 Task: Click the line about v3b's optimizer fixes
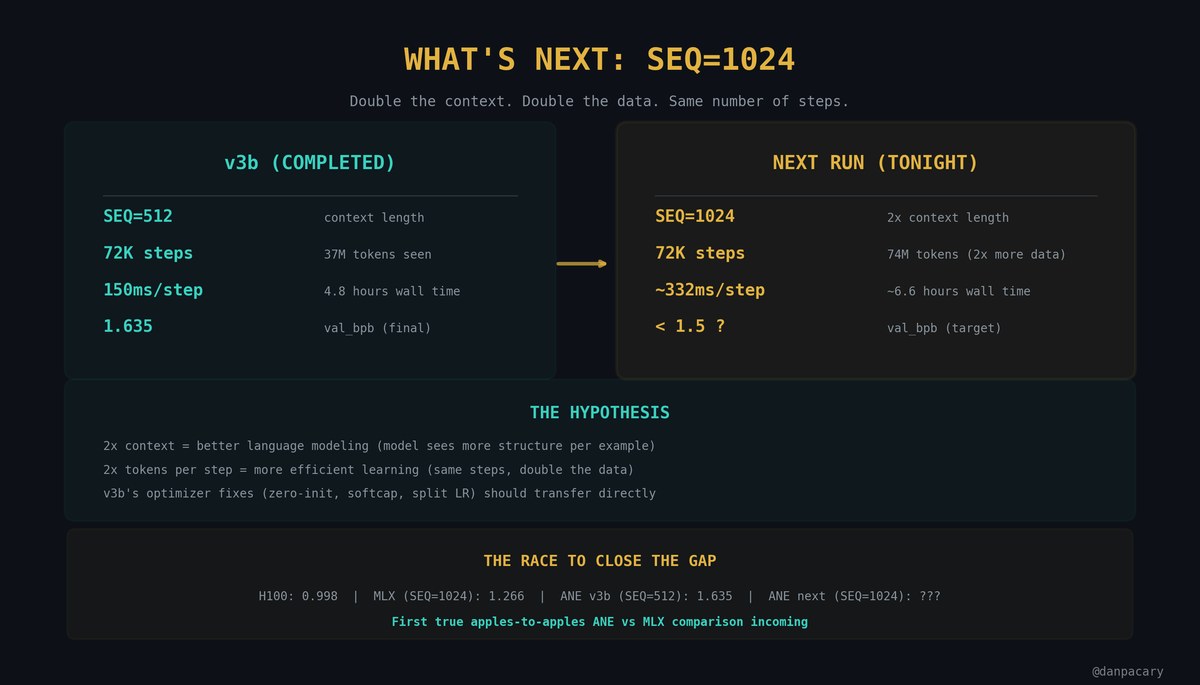coord(379,494)
